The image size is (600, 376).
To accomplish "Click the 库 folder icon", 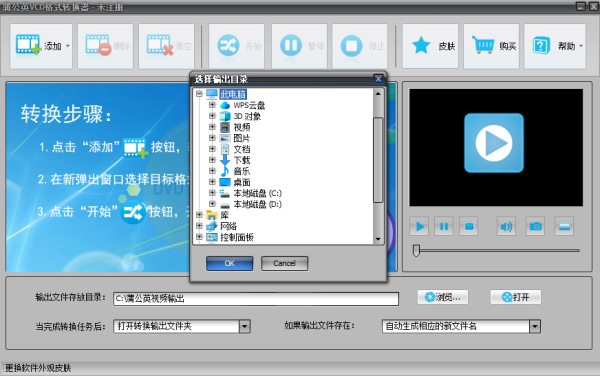I will (212, 215).
